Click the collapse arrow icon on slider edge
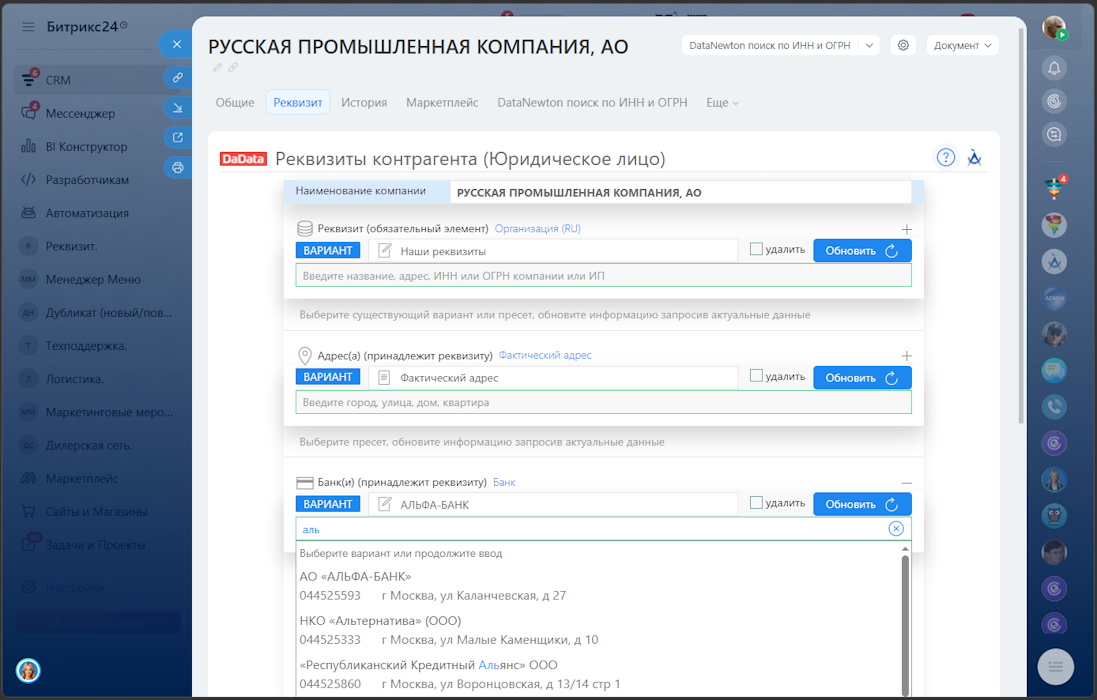 [178, 108]
